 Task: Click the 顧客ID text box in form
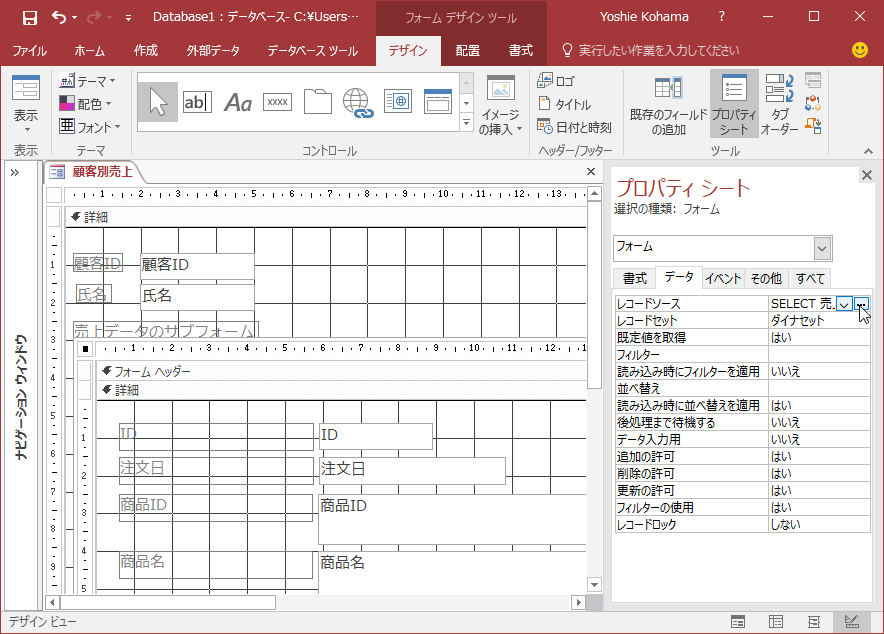click(x=197, y=265)
